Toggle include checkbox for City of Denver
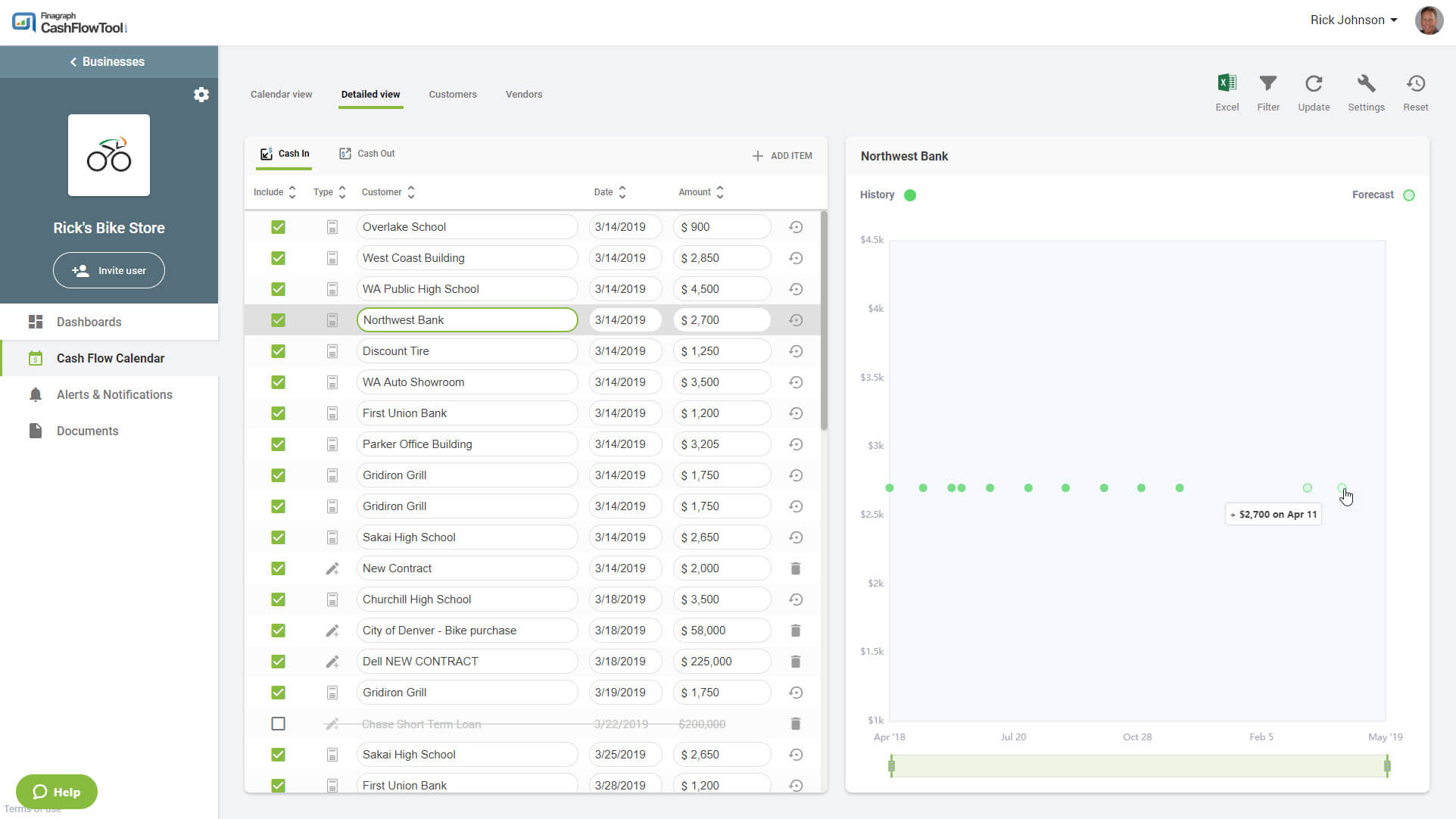The image size is (1456, 819). [279, 631]
